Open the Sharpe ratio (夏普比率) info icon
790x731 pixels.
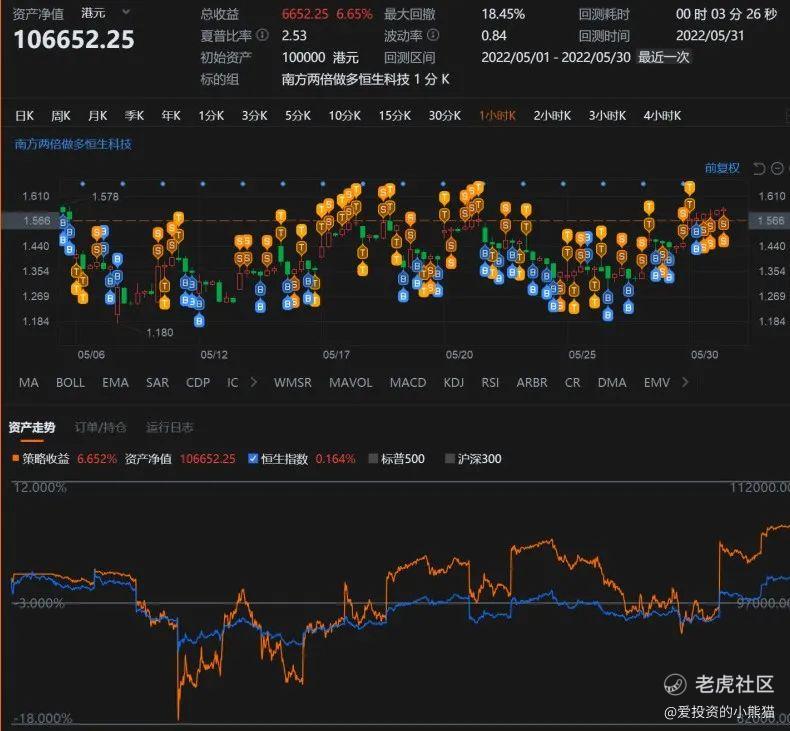tap(262, 35)
